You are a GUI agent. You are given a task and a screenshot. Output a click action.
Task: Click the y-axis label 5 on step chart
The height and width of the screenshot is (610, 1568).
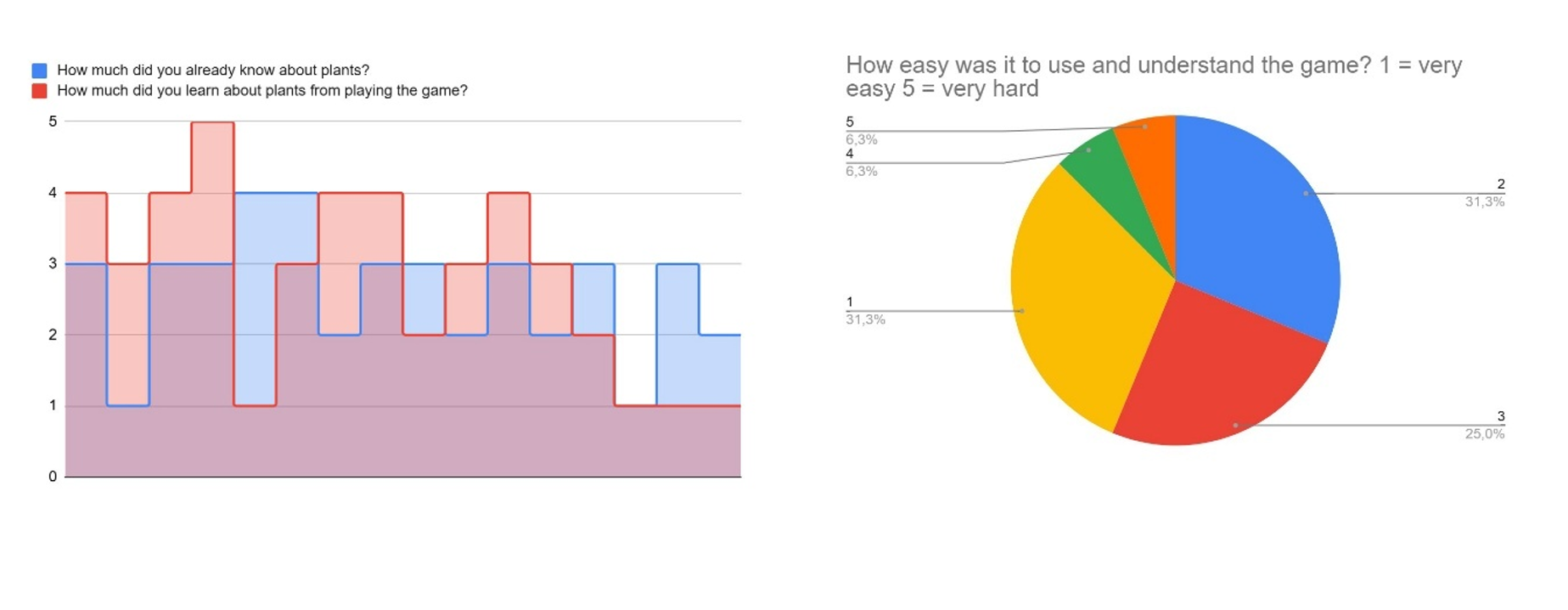click(x=53, y=121)
